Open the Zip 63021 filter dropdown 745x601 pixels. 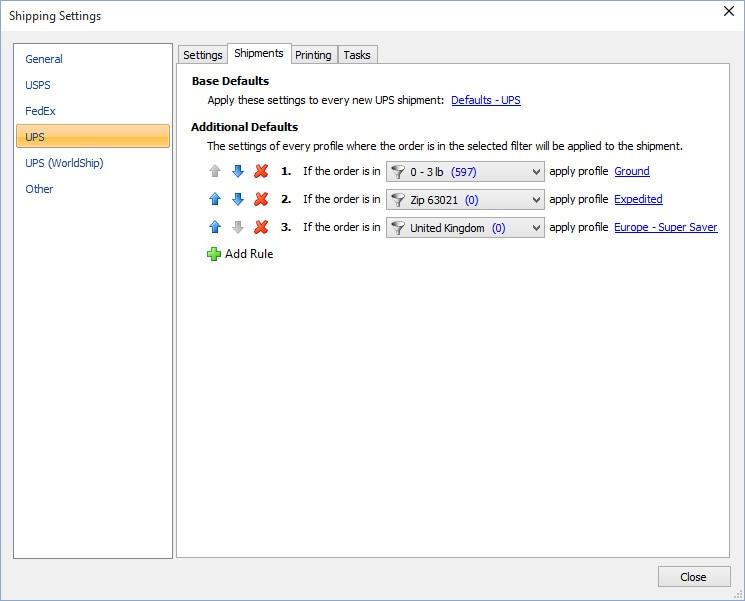click(x=465, y=200)
